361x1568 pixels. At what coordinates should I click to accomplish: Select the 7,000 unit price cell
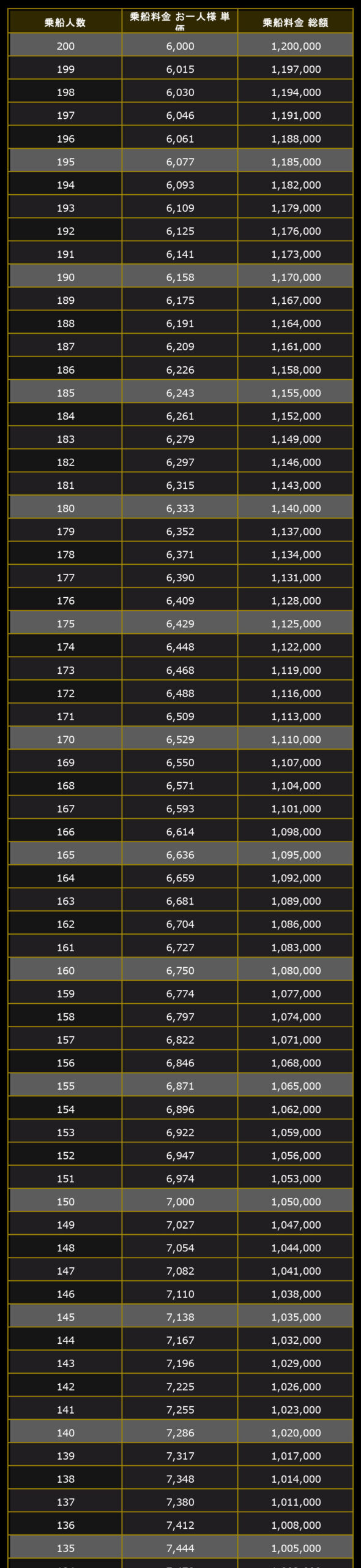(x=180, y=1201)
